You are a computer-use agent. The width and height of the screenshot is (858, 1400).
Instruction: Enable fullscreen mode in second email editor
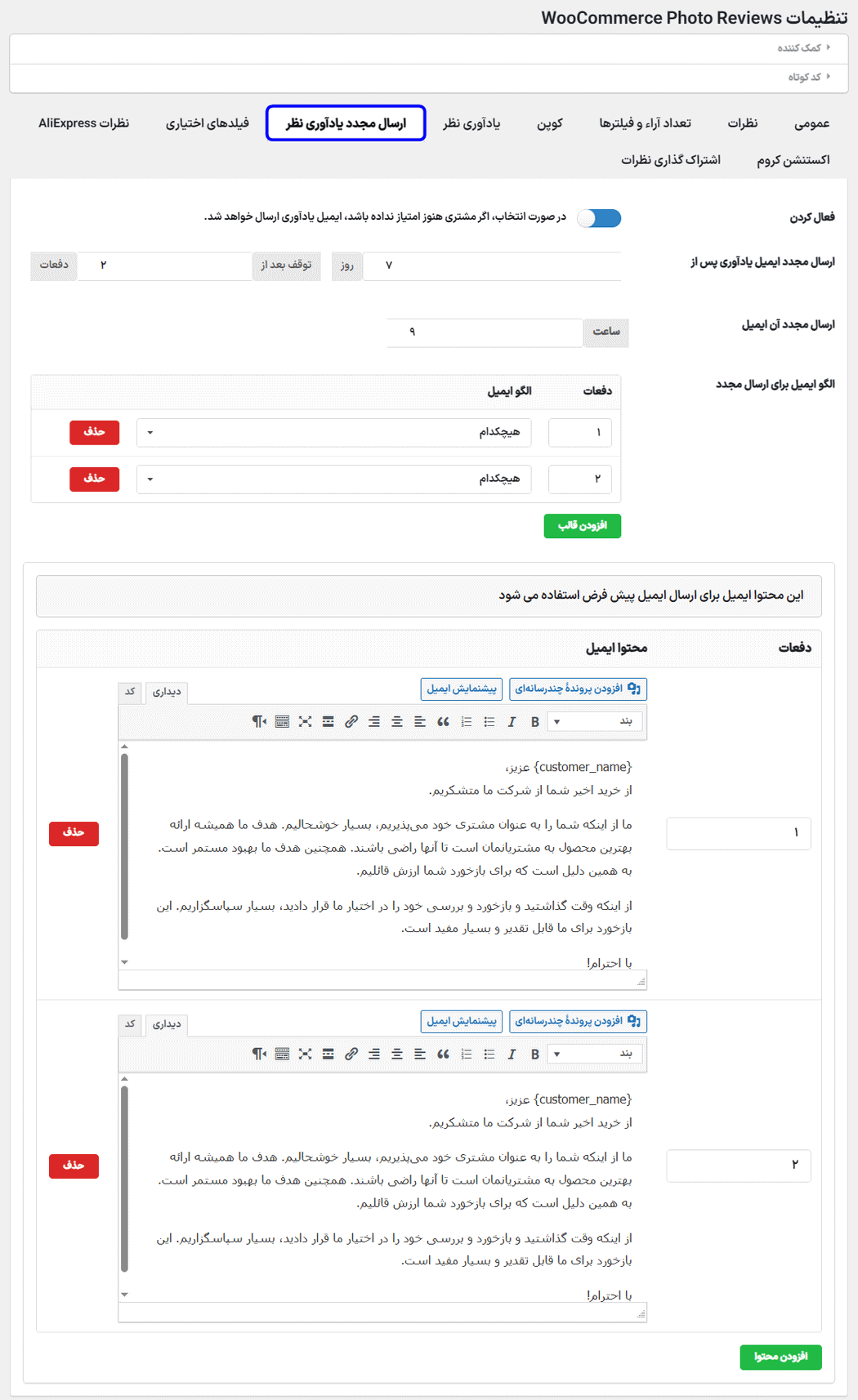(305, 1054)
